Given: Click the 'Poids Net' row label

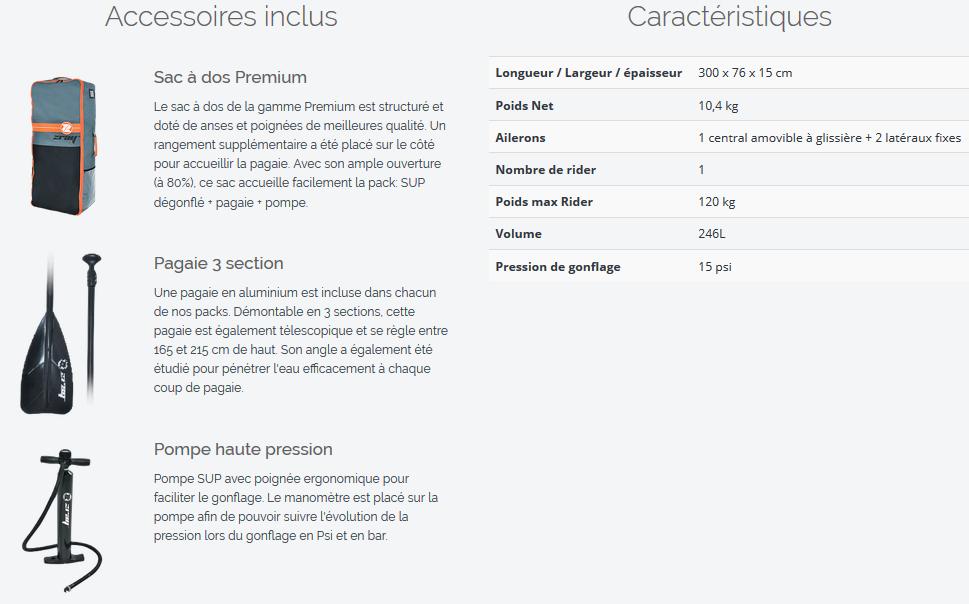Looking at the screenshot, I should [524, 106].
